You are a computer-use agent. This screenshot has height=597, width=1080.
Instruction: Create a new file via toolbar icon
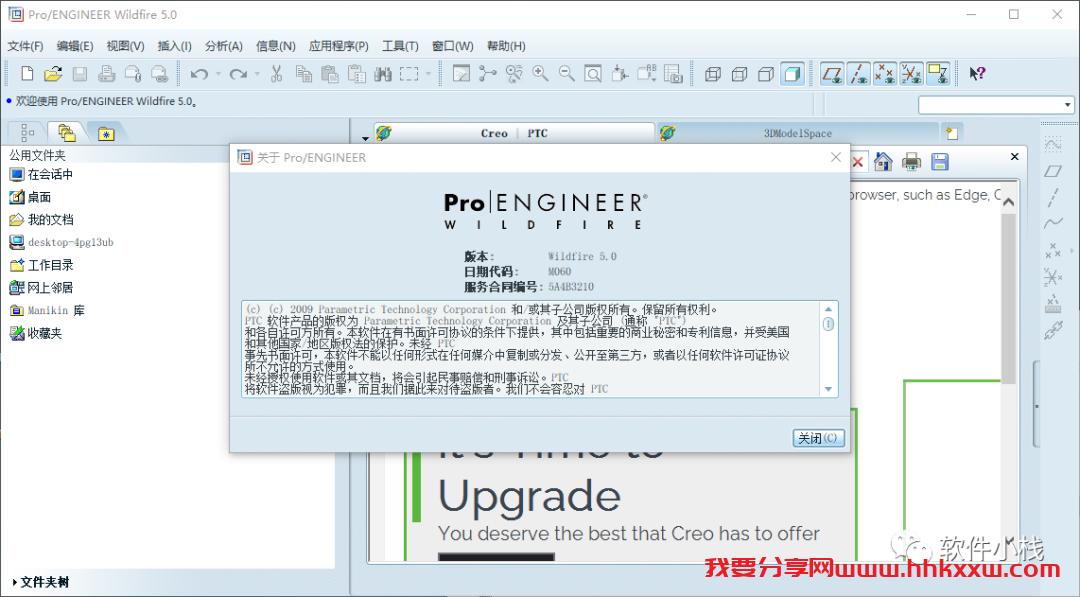[27, 74]
